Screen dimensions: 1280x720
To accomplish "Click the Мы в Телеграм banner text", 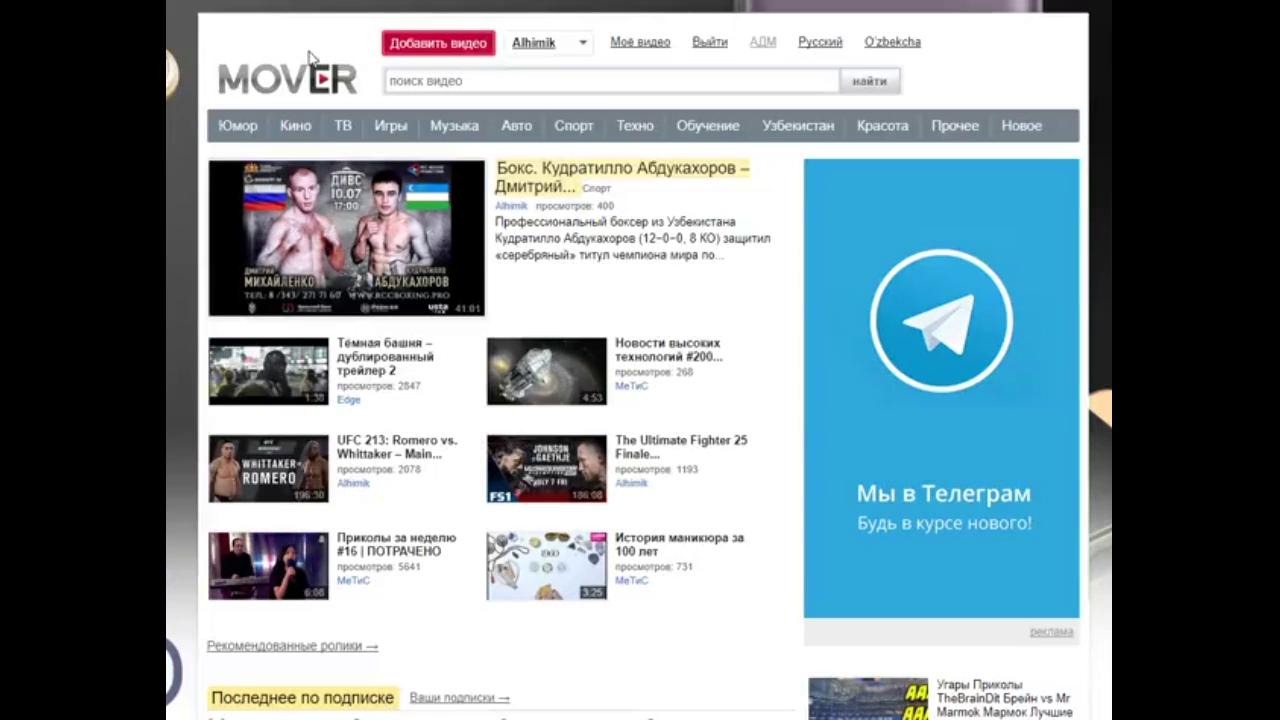I will (x=943, y=493).
